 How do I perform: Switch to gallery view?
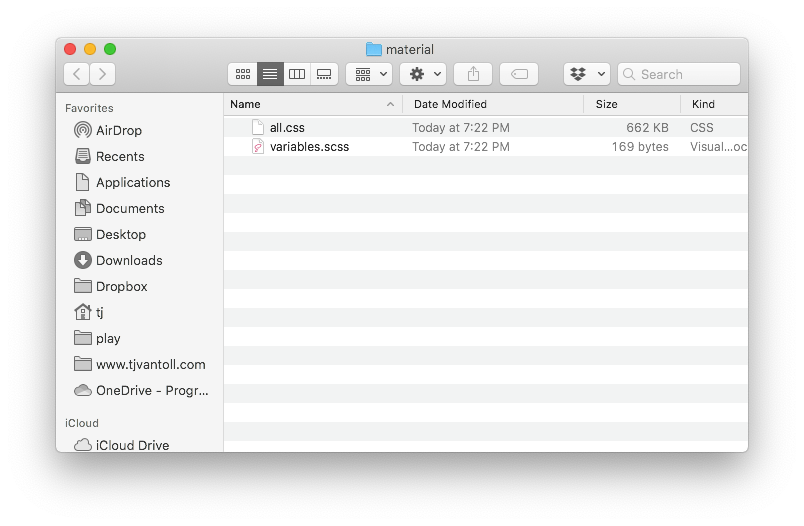(x=324, y=74)
